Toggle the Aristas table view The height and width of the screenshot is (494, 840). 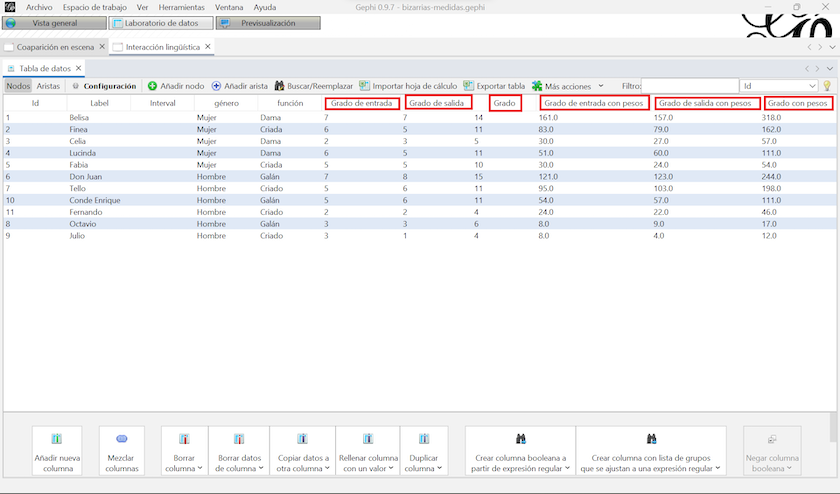click(48, 86)
